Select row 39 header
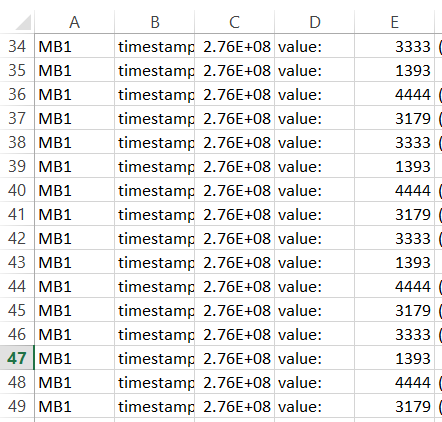 [17, 166]
